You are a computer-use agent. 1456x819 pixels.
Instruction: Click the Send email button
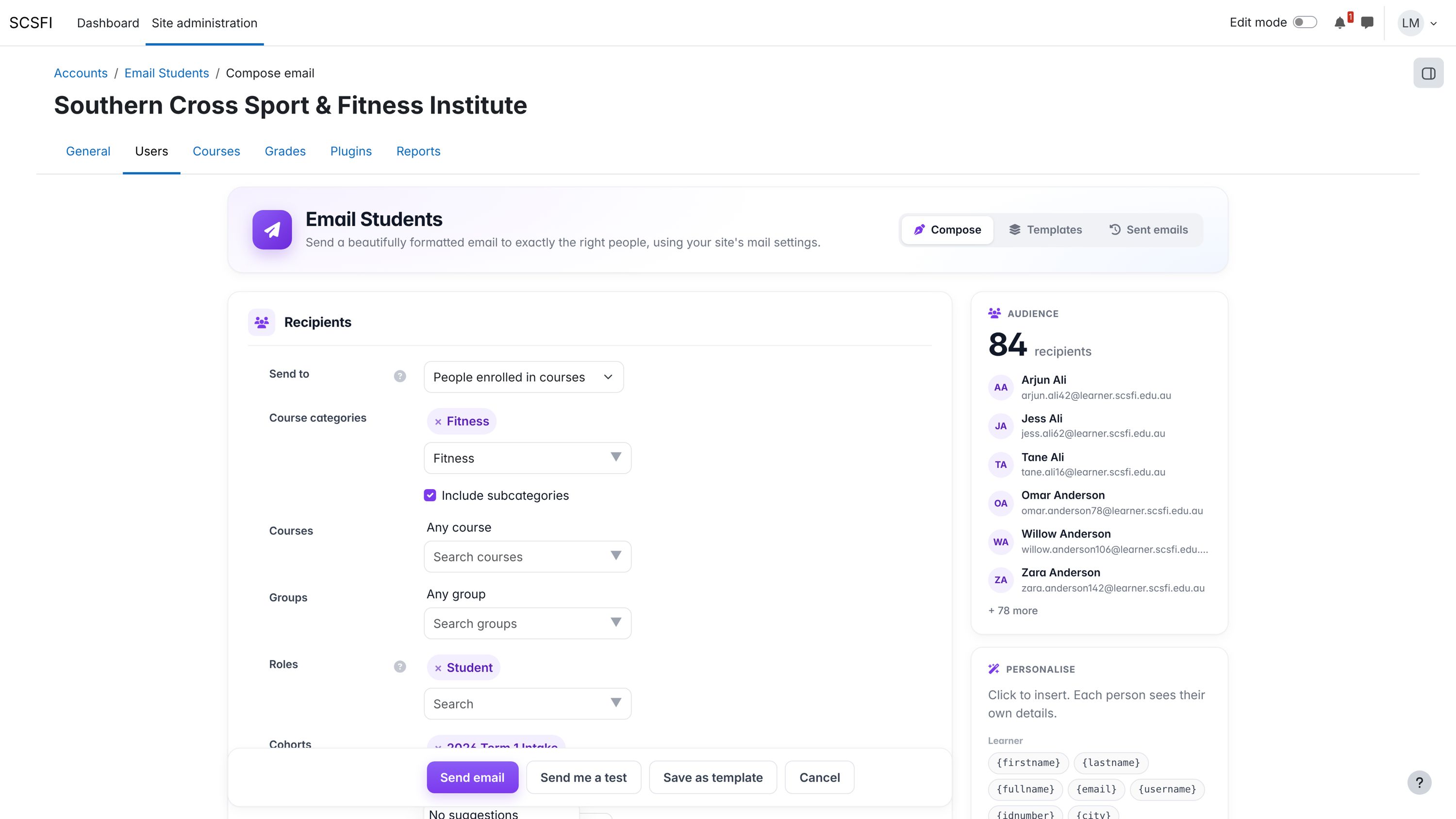tap(472, 777)
